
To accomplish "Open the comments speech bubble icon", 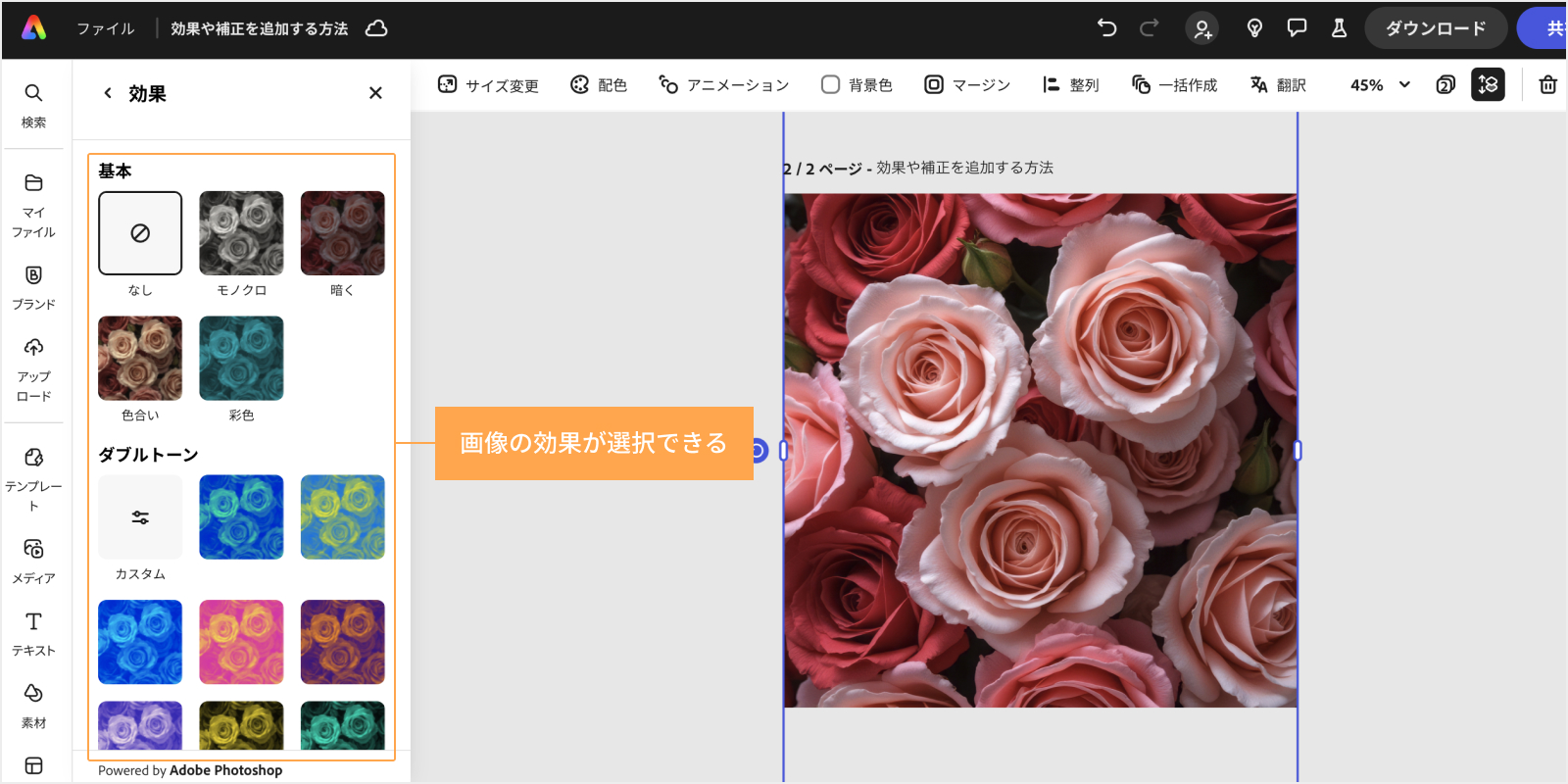I will pos(1297,28).
